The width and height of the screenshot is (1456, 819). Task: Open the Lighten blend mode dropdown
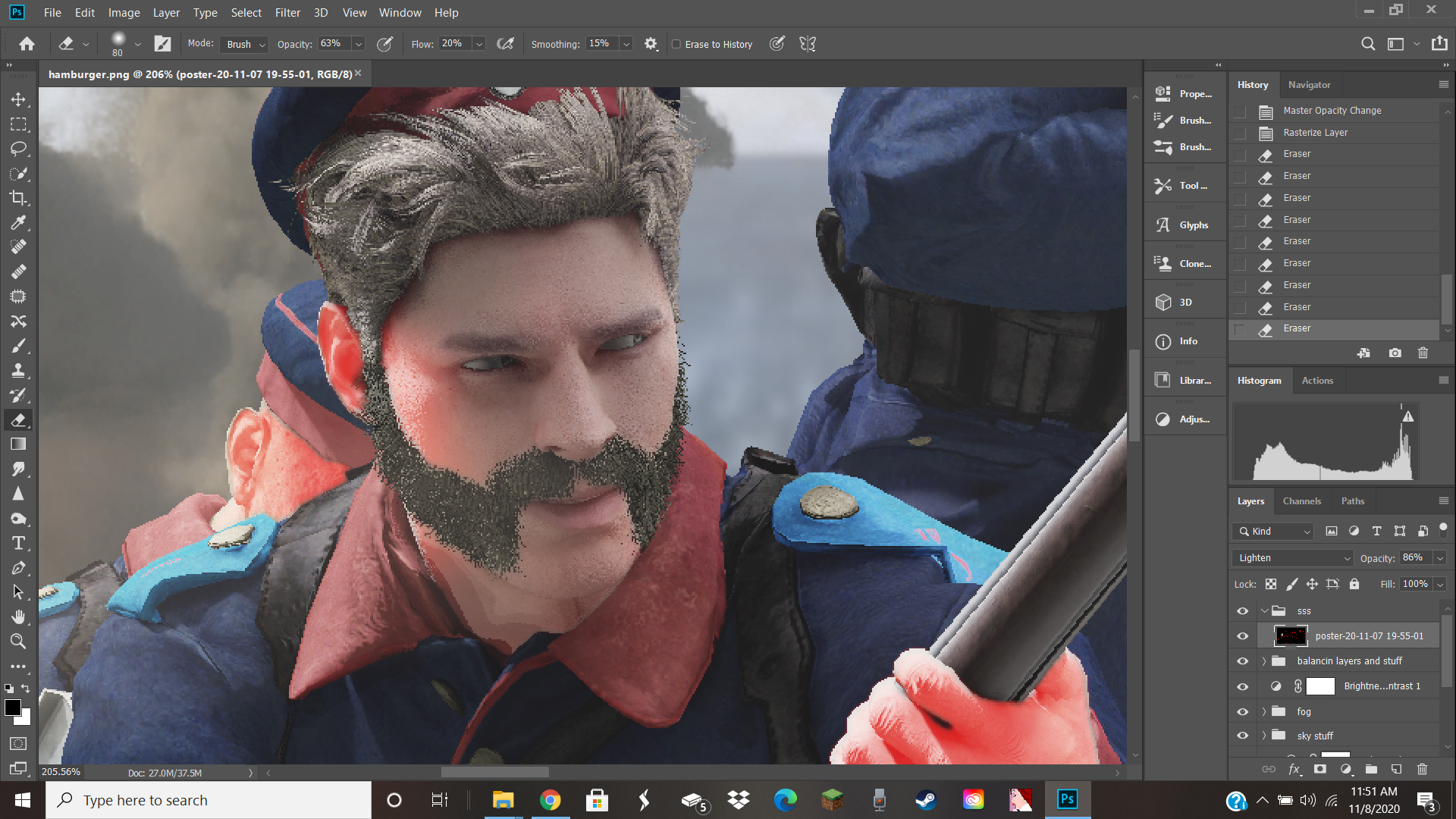point(1293,558)
